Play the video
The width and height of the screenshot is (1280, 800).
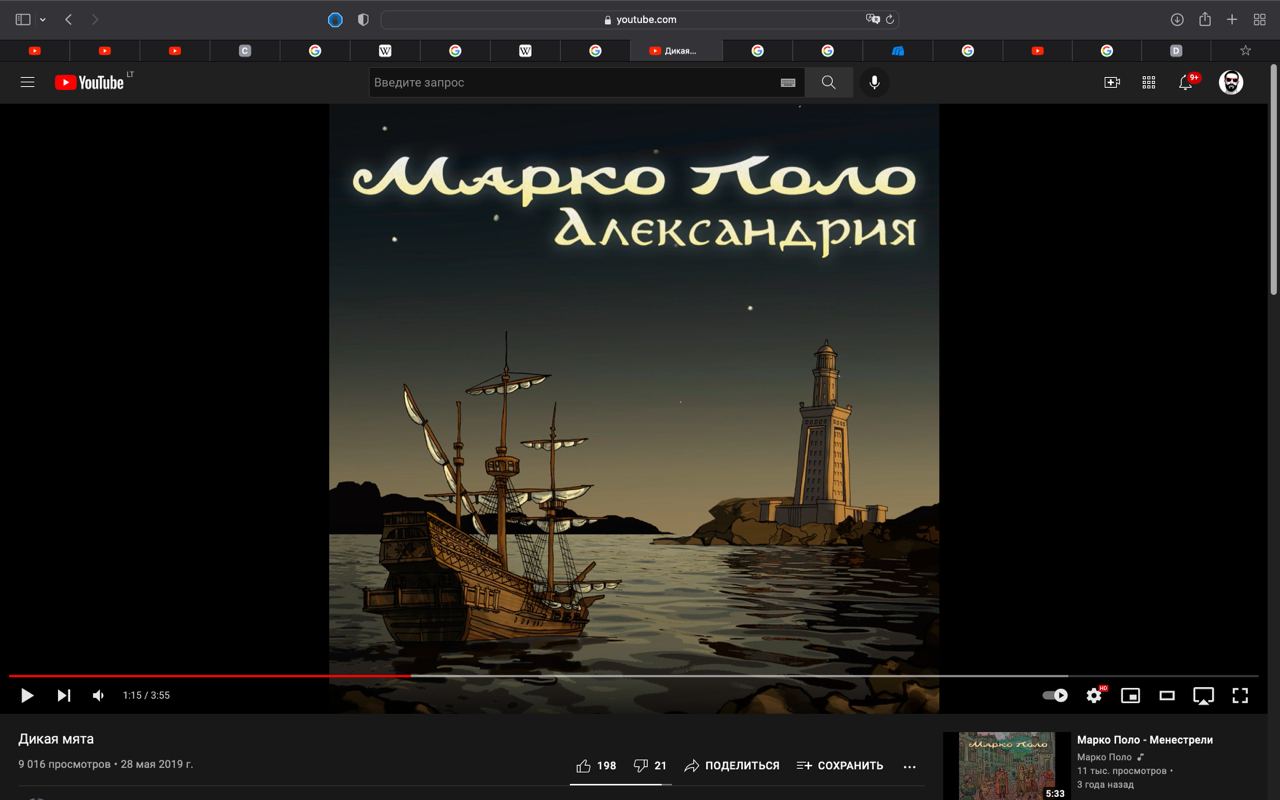[x=27, y=695]
